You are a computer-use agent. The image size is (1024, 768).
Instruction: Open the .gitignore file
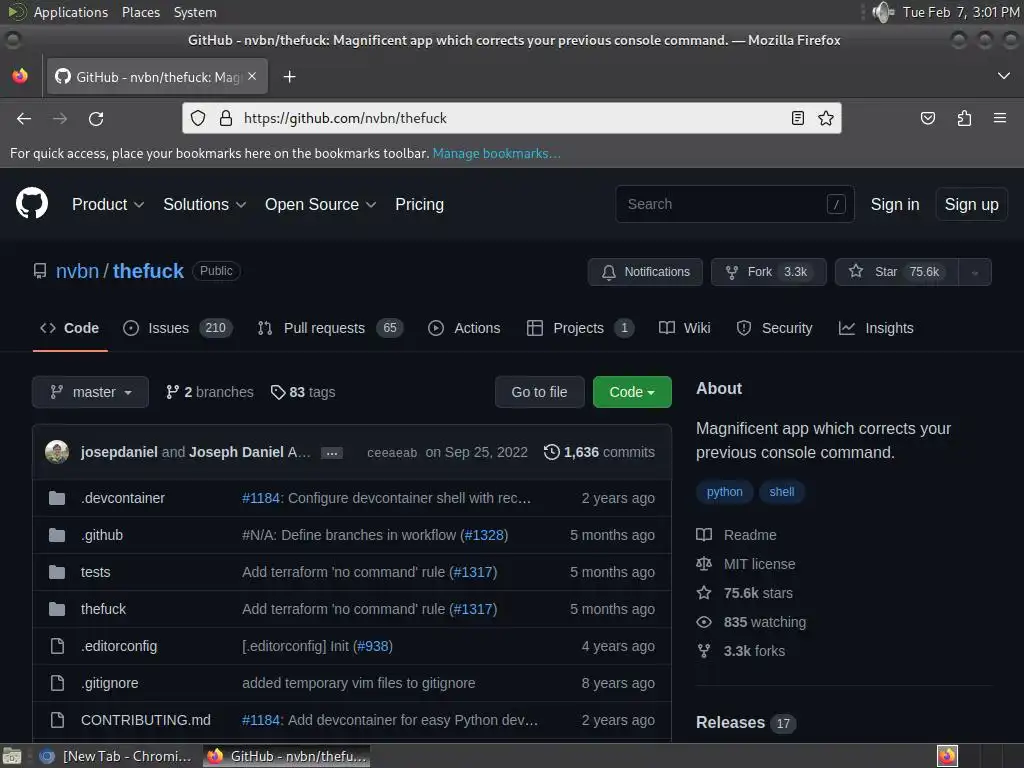pos(110,683)
